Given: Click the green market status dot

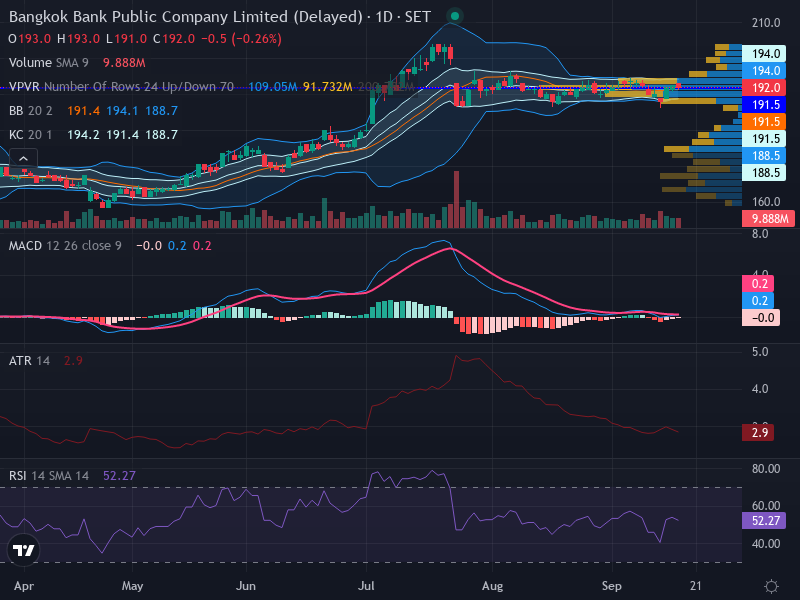Looking at the screenshot, I should pyautogui.click(x=455, y=16).
